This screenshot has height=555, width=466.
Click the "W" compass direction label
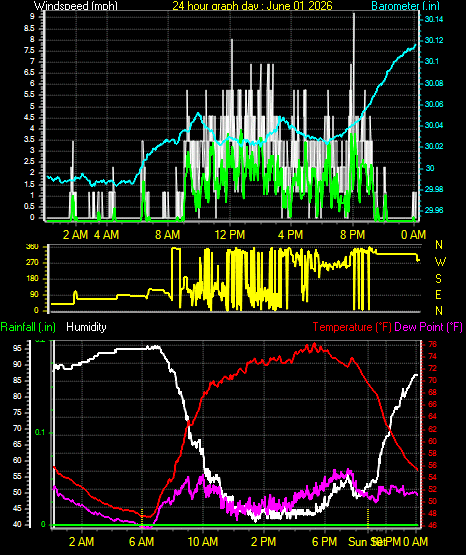click(x=440, y=262)
